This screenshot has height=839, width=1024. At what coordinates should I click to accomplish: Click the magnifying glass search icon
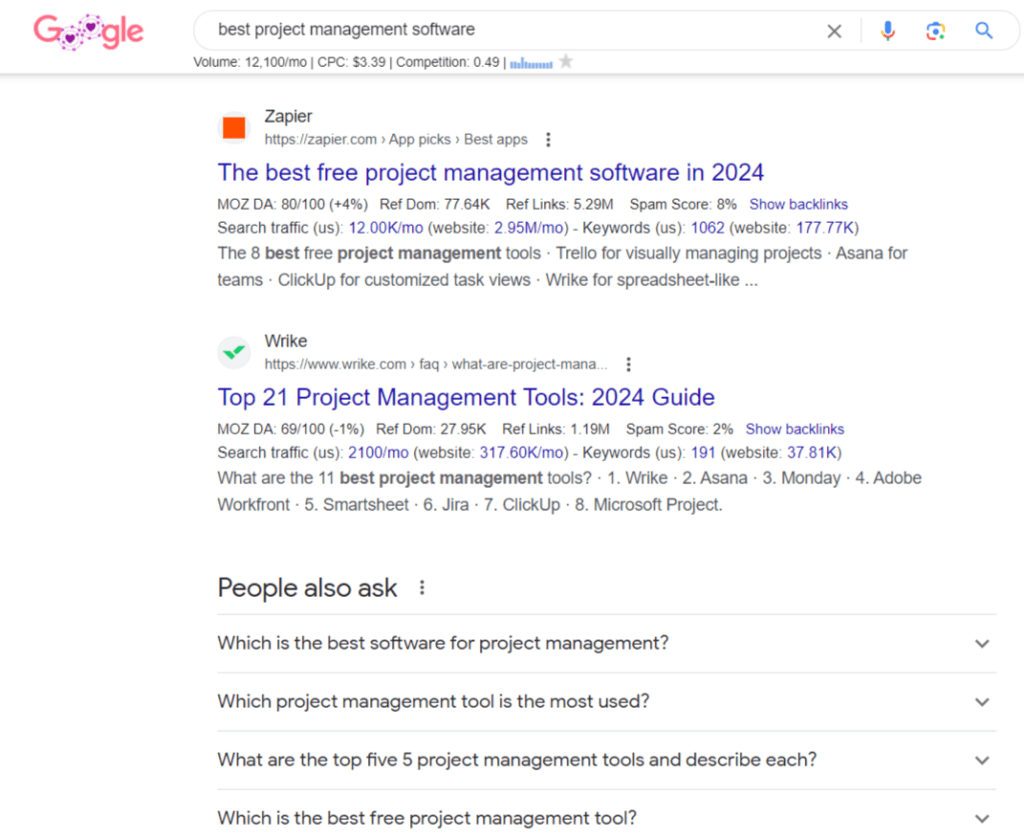(x=983, y=31)
